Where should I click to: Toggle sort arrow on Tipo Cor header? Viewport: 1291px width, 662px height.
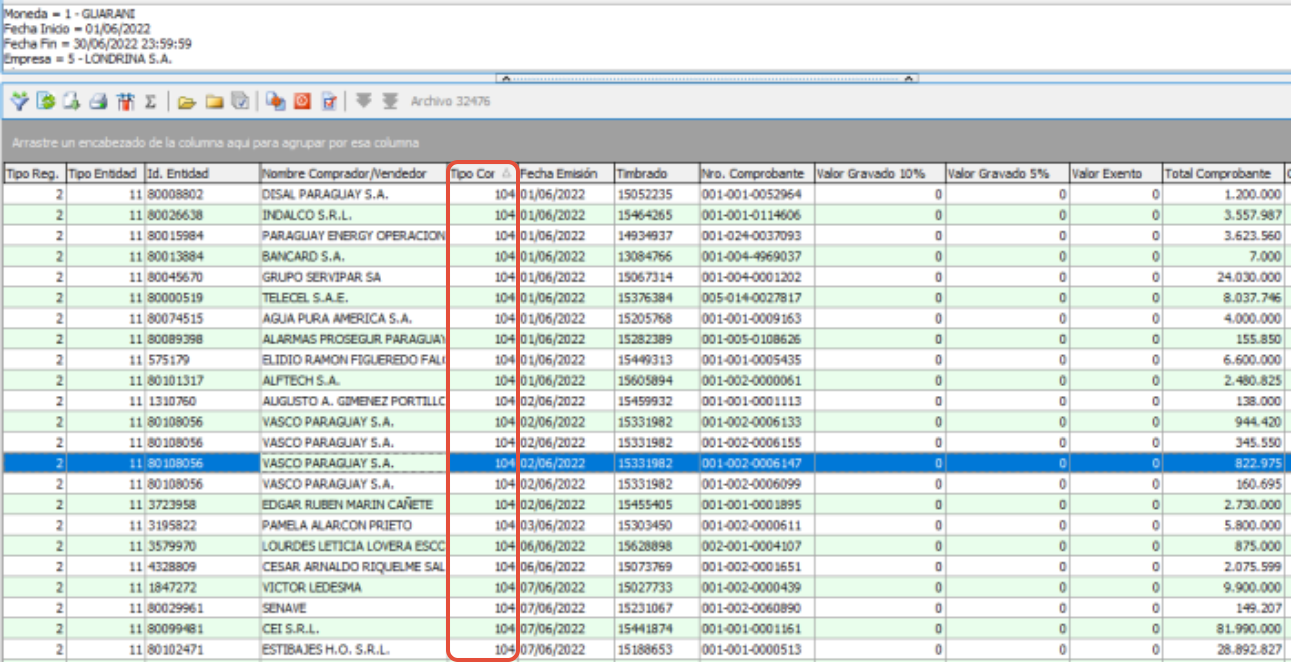[506, 174]
